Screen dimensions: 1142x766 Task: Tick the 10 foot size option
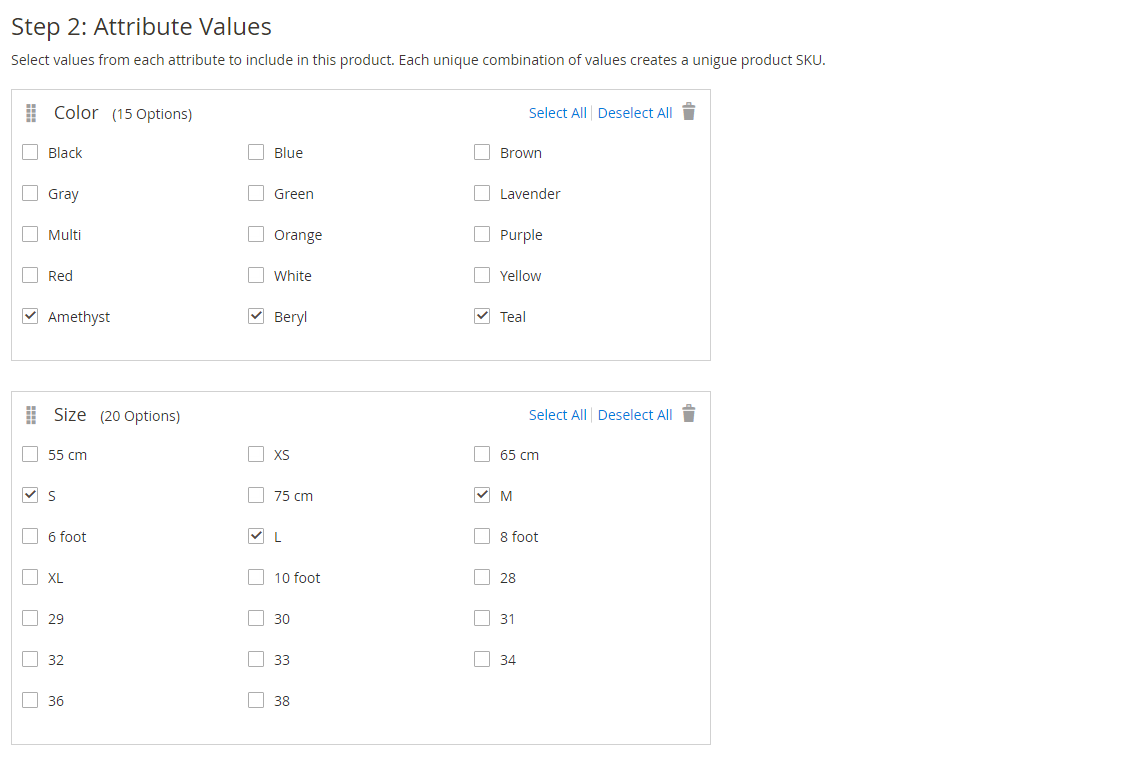(256, 577)
